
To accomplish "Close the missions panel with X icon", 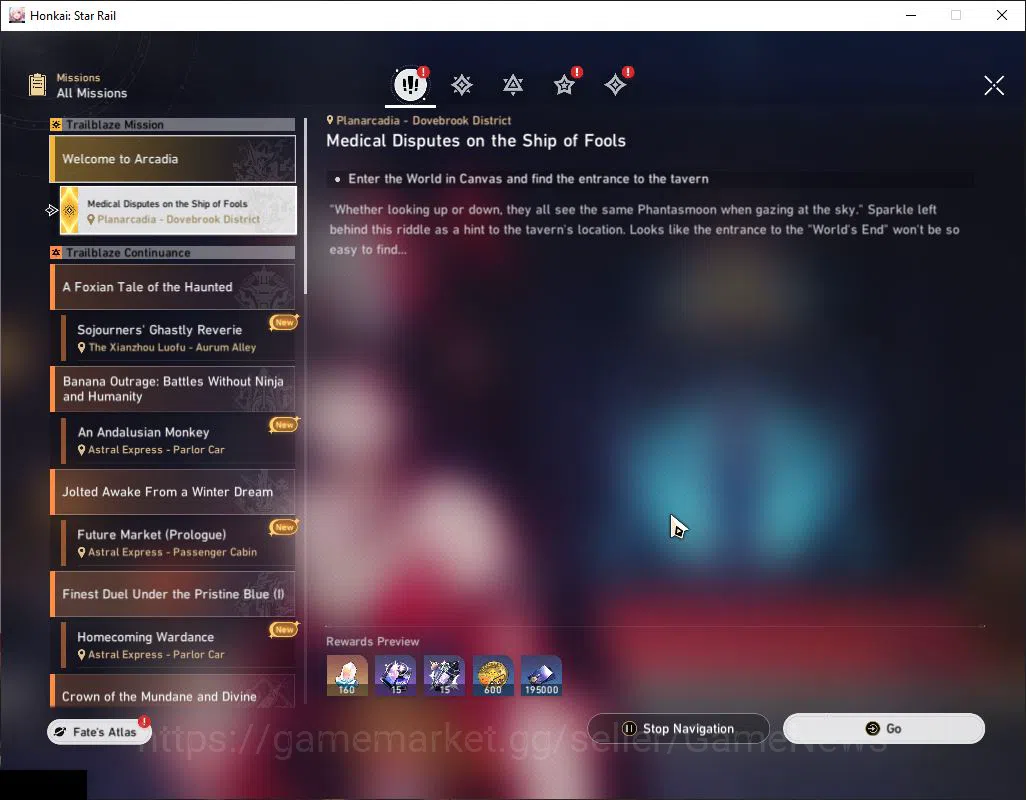I will tap(994, 85).
